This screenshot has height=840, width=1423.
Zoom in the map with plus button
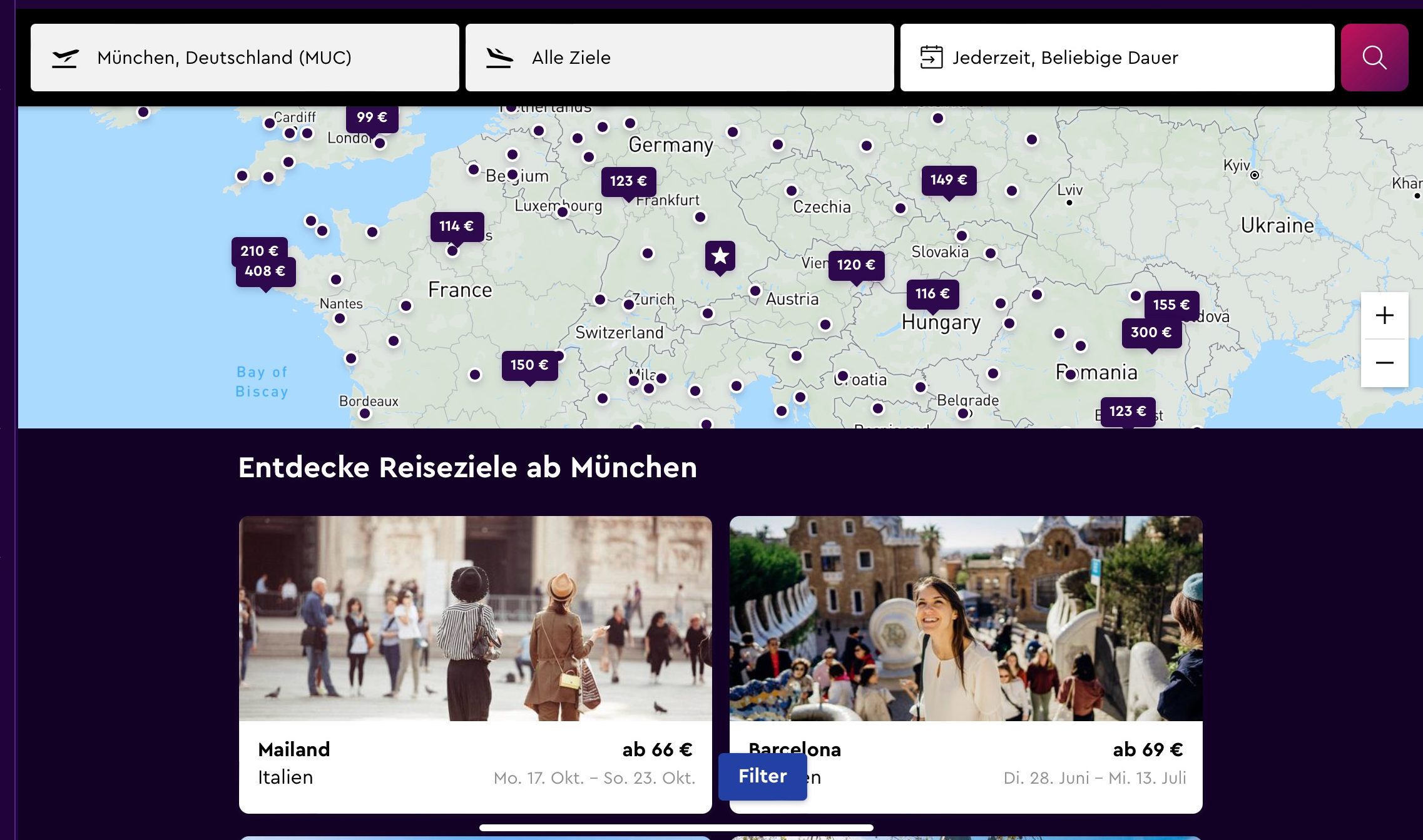[1384, 315]
